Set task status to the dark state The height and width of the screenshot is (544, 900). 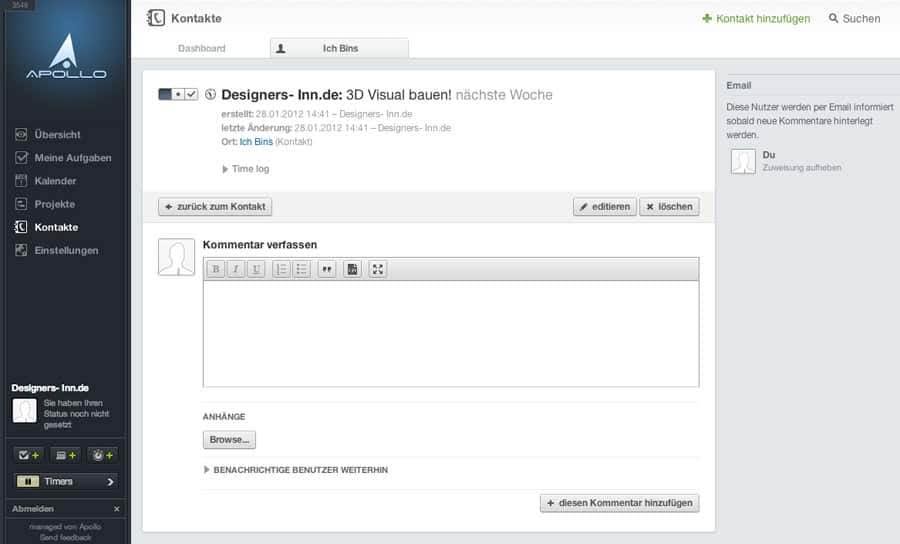point(165,94)
